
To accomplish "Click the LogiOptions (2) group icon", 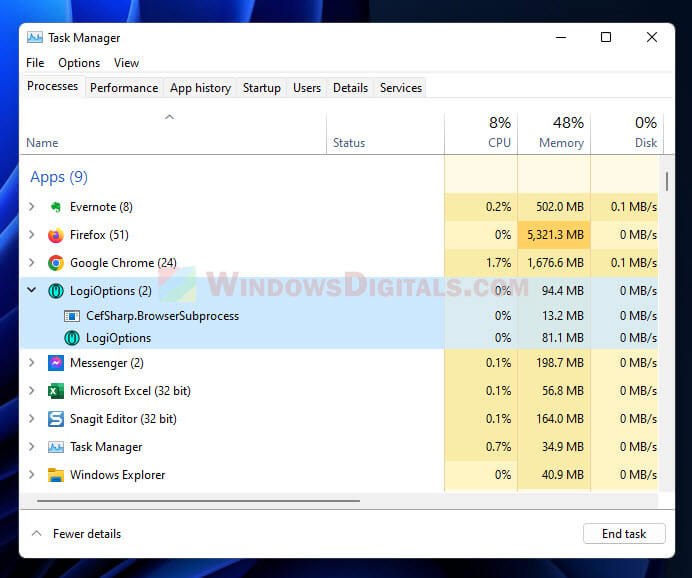I will [56, 291].
